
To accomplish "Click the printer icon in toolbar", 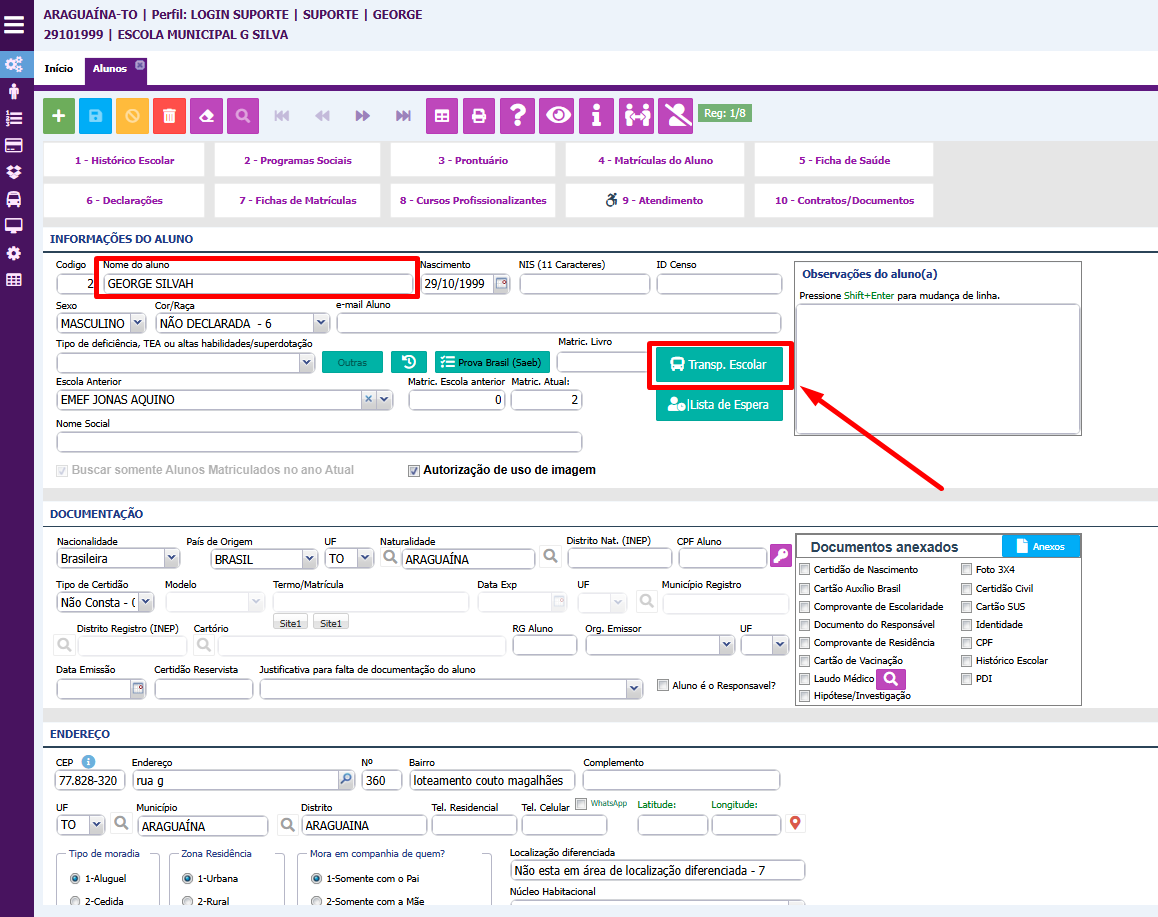I will tap(479, 116).
